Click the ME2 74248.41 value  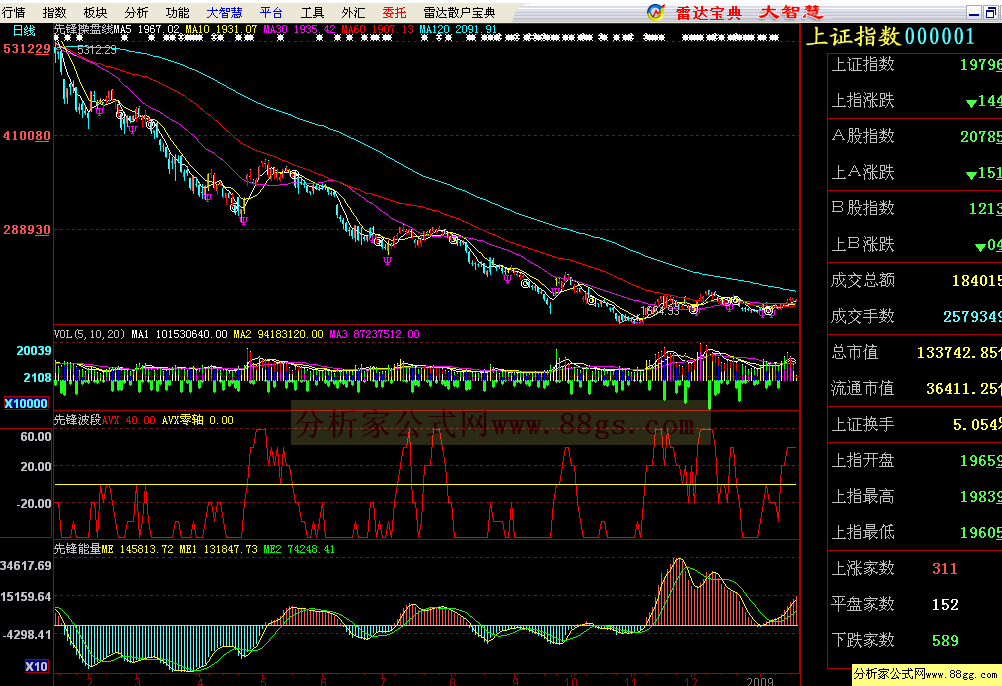point(299,549)
